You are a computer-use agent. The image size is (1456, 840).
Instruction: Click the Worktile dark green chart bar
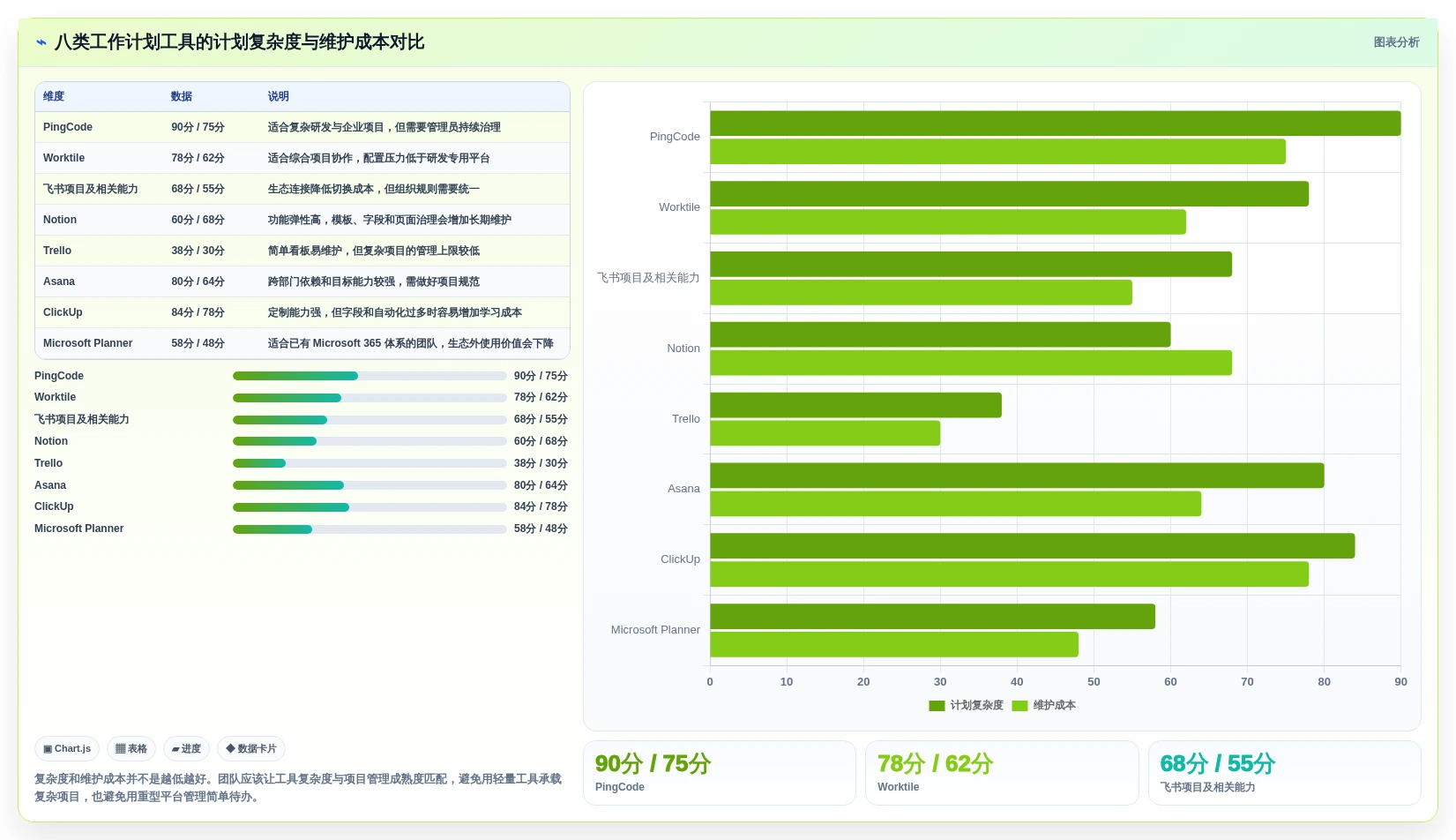pos(1010,194)
